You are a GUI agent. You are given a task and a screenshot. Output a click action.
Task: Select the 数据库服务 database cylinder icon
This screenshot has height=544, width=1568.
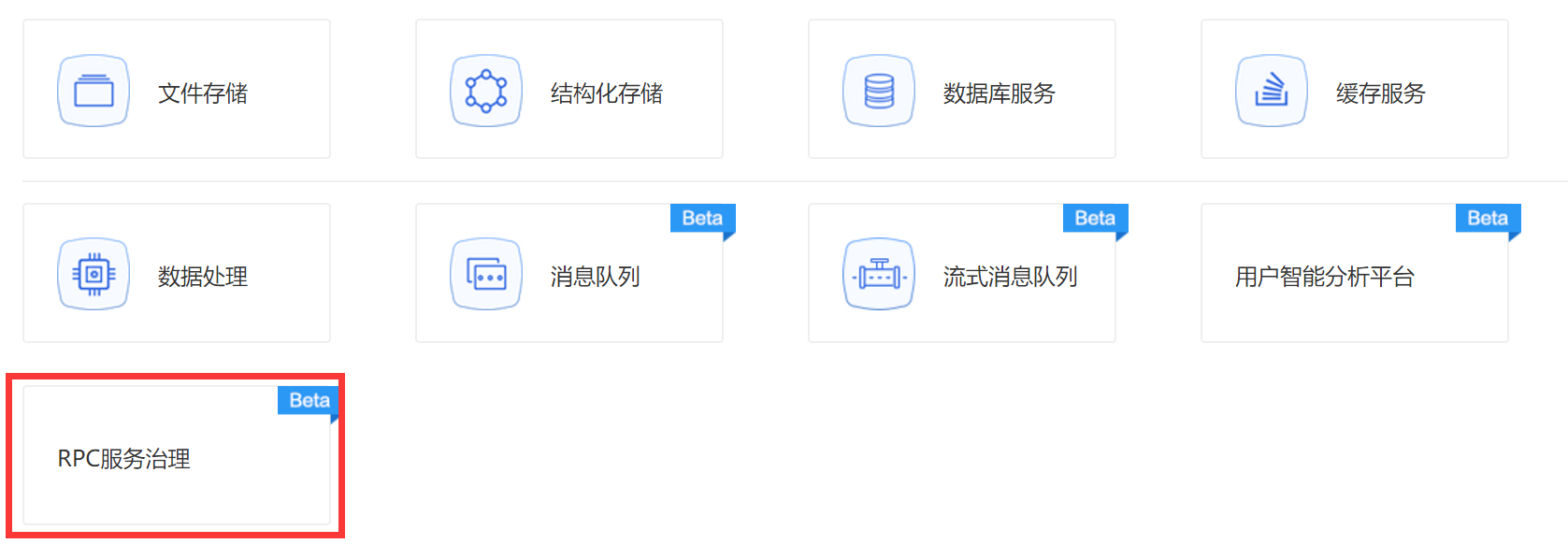point(879,91)
